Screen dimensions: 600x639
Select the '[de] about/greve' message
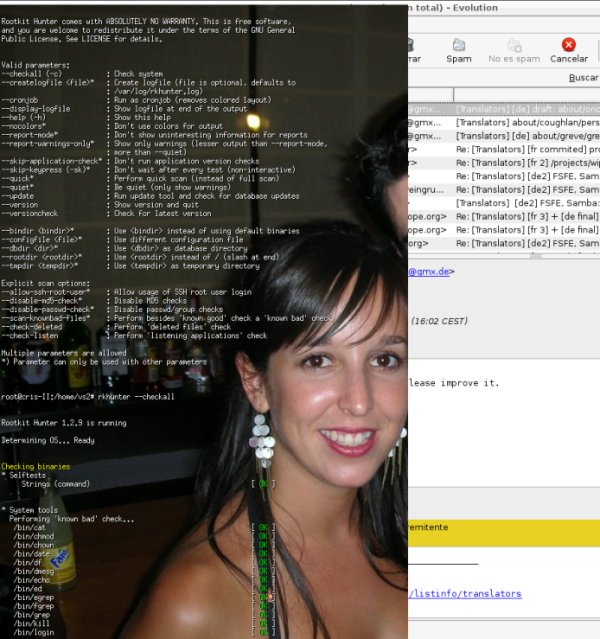526,135
